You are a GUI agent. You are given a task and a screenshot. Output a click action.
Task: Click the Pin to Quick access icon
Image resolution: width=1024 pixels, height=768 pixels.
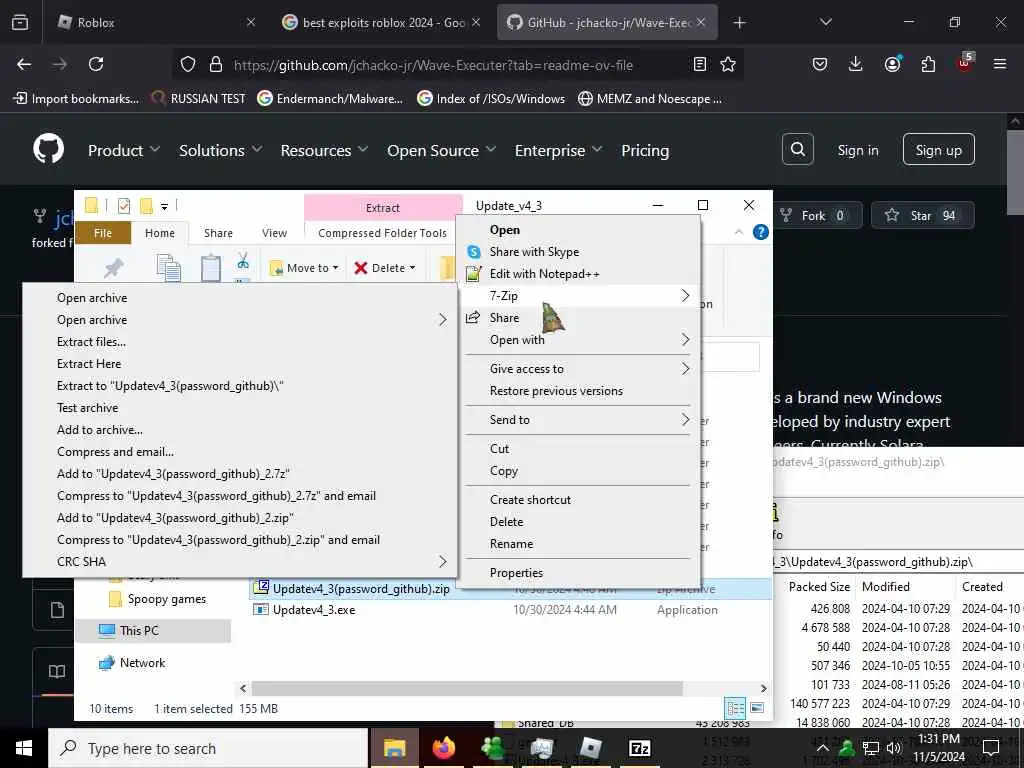[x=114, y=268]
